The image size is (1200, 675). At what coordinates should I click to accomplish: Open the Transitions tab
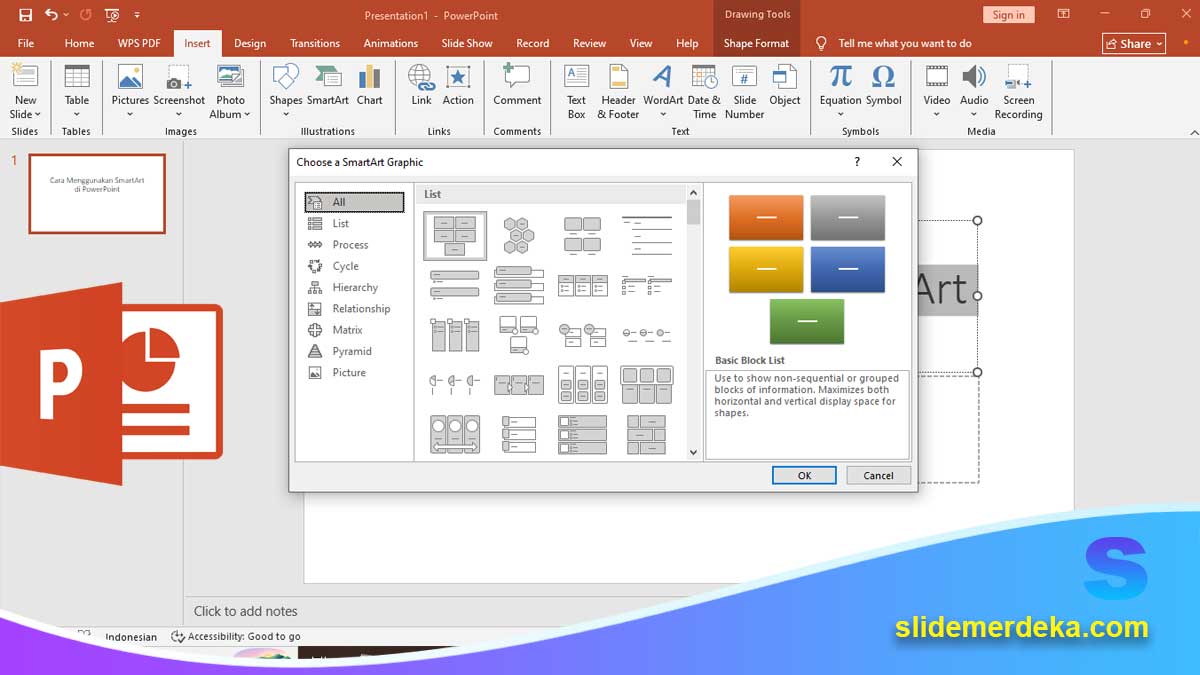(315, 43)
